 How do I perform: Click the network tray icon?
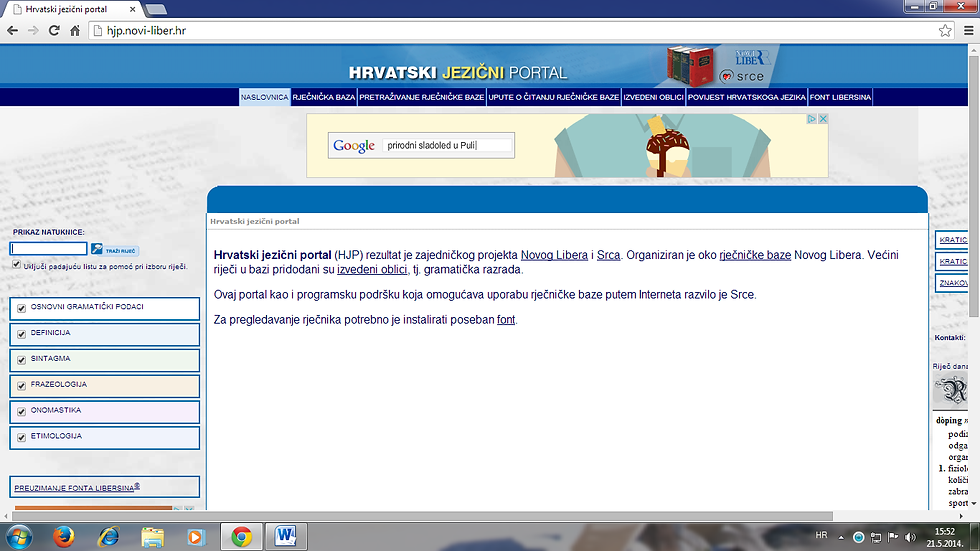(876, 537)
